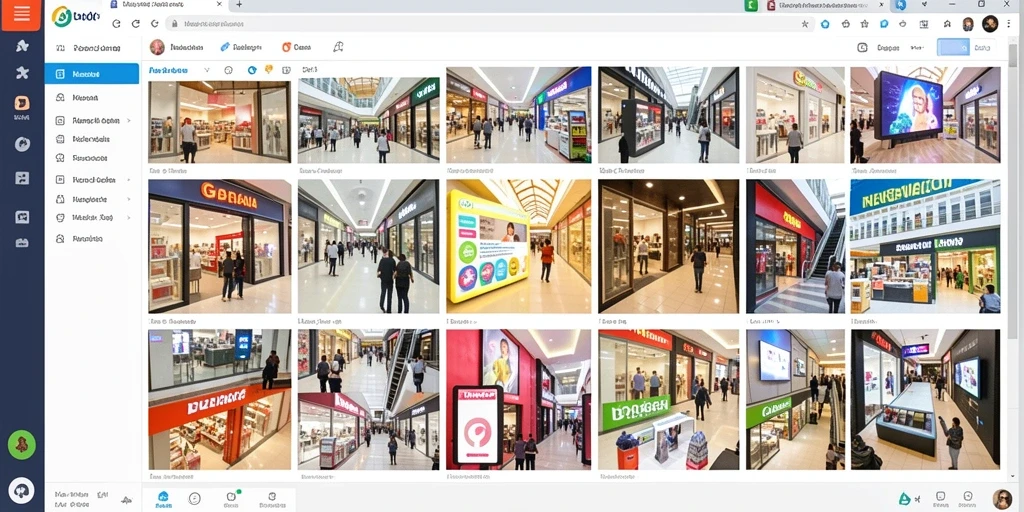1024x512 pixels.
Task: Click the green triangle icon at bottom right
Action: (x=904, y=498)
